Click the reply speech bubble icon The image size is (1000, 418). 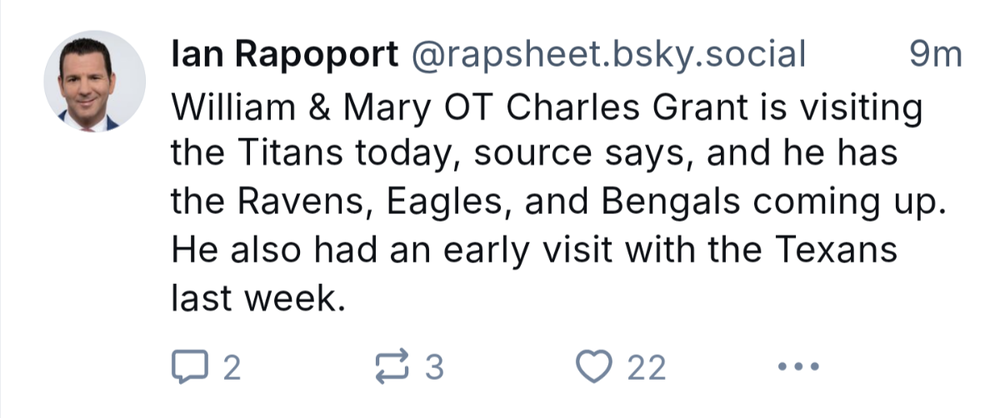187,368
